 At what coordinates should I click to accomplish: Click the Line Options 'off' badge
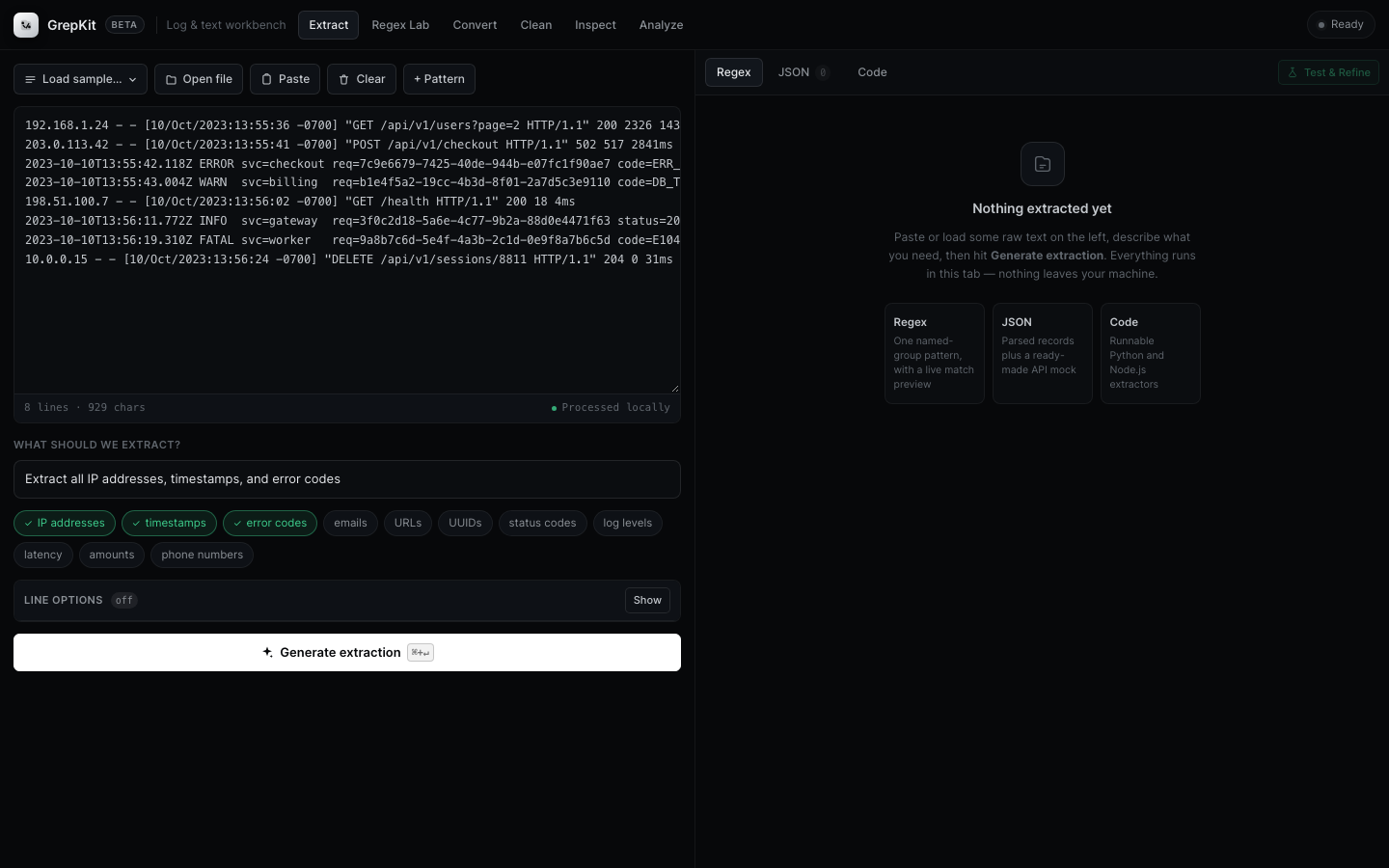click(124, 600)
